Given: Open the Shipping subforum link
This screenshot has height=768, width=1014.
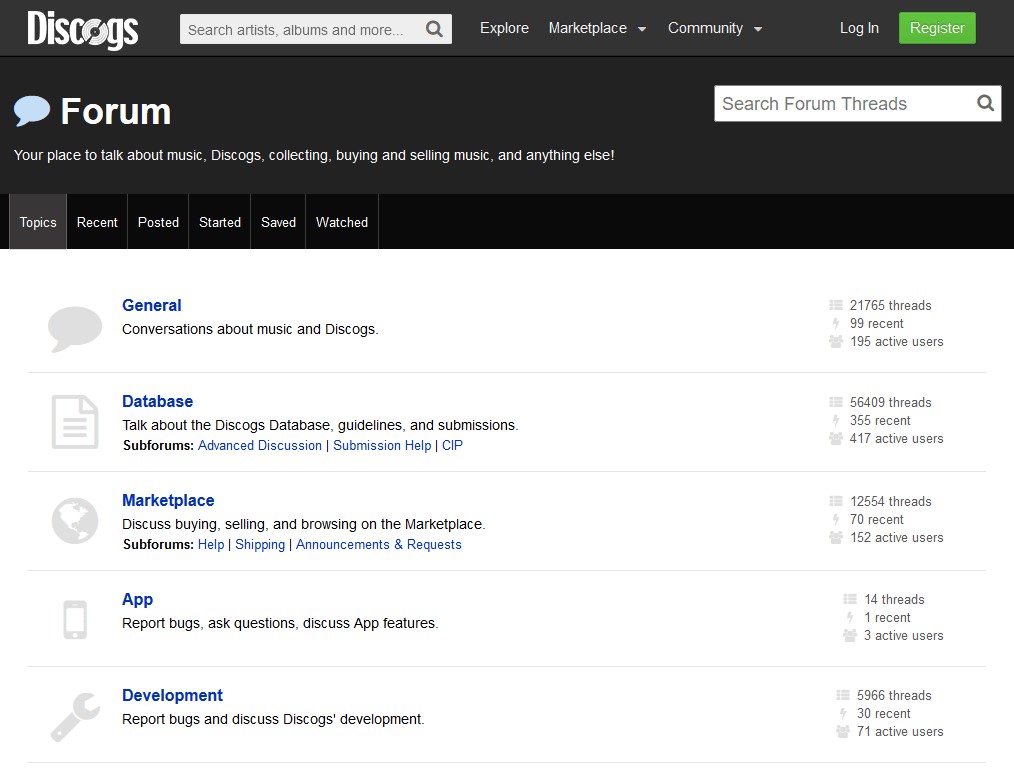Looking at the screenshot, I should pos(260,544).
